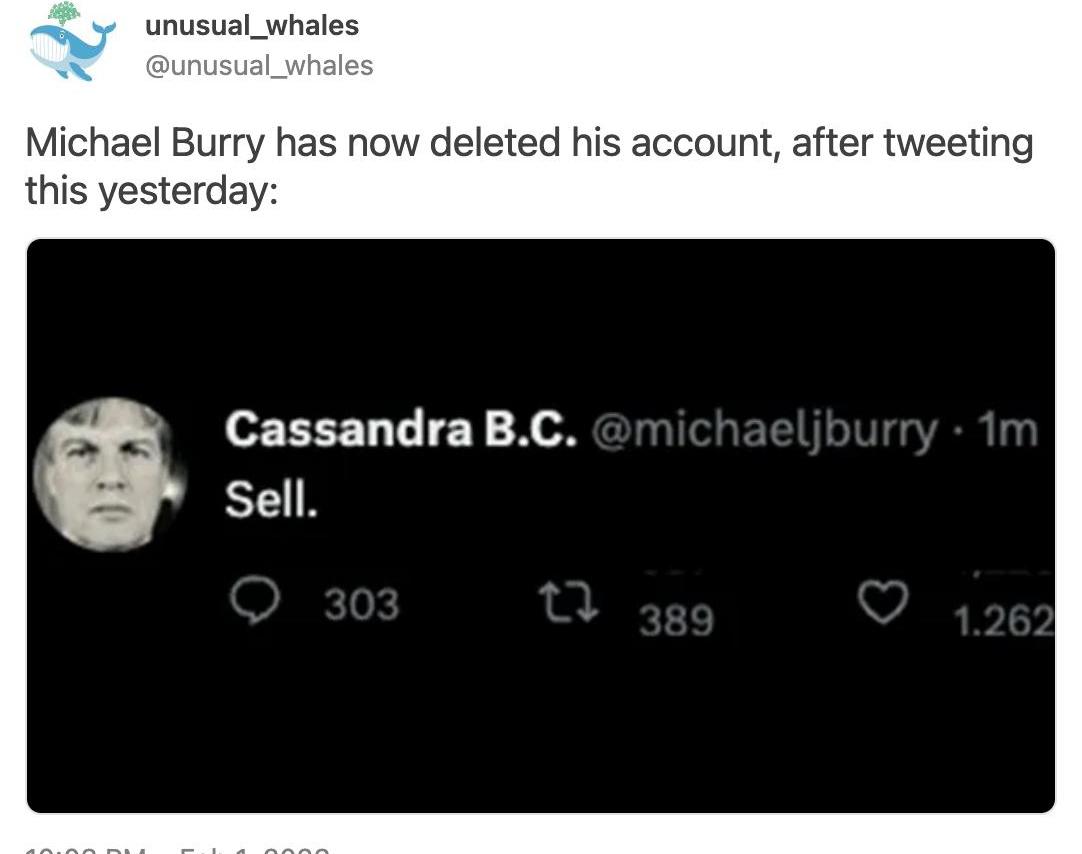
Task: Open the unusual_whales display name profile
Action: click(252, 25)
